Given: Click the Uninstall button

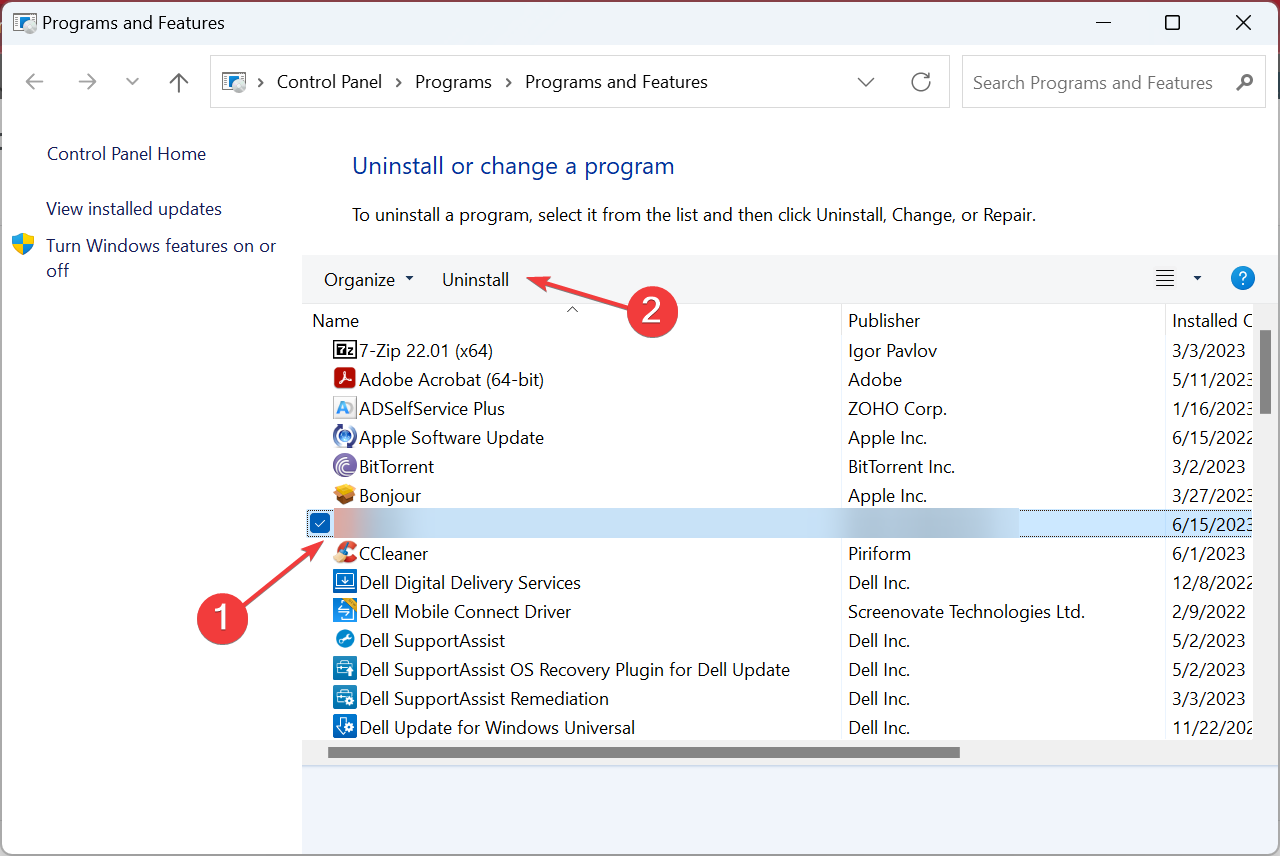Looking at the screenshot, I should pos(475,279).
